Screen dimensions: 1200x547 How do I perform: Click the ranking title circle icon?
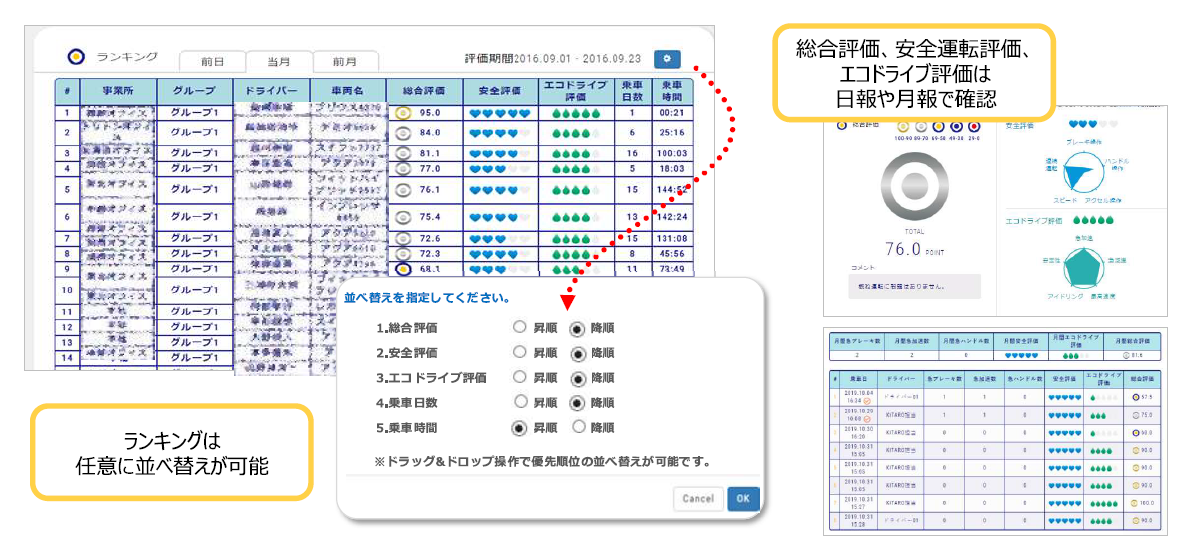(x=74, y=57)
